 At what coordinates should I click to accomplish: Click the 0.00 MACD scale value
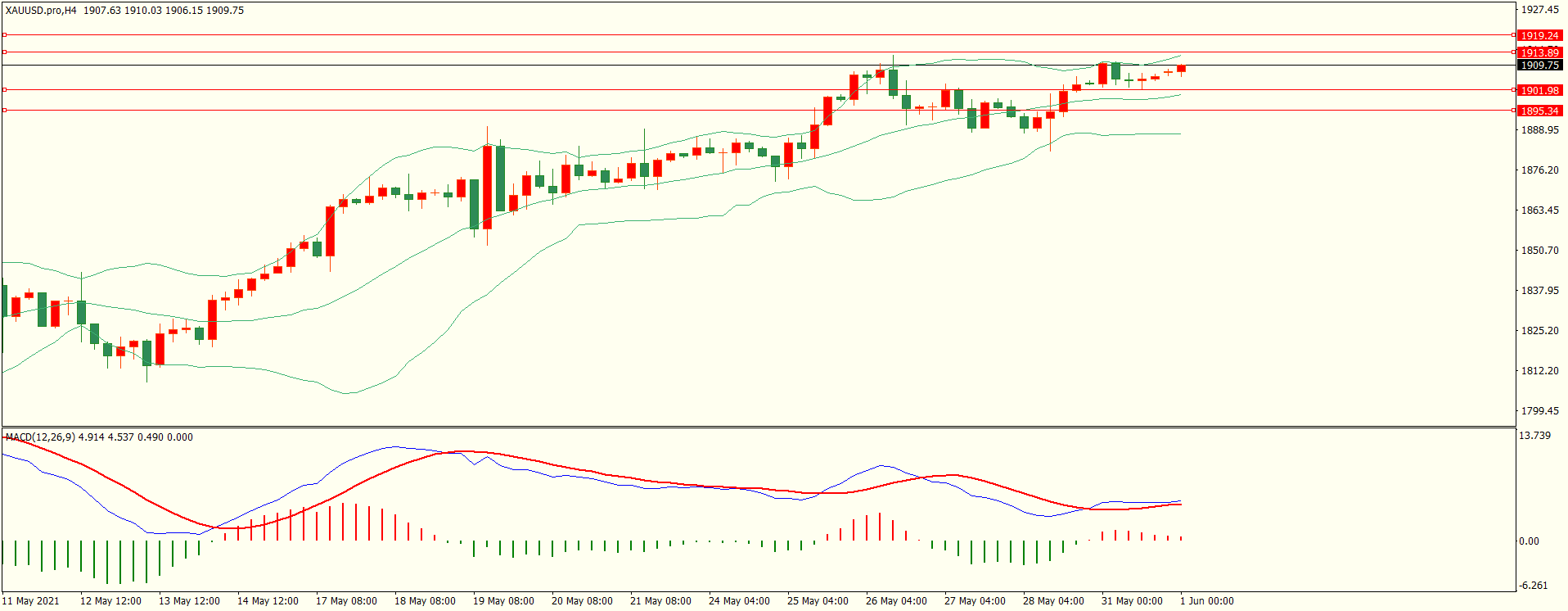[1529, 541]
